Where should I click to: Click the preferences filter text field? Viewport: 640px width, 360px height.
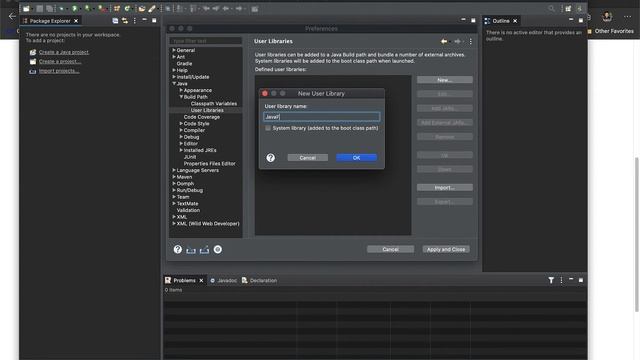pyautogui.click(x=206, y=41)
